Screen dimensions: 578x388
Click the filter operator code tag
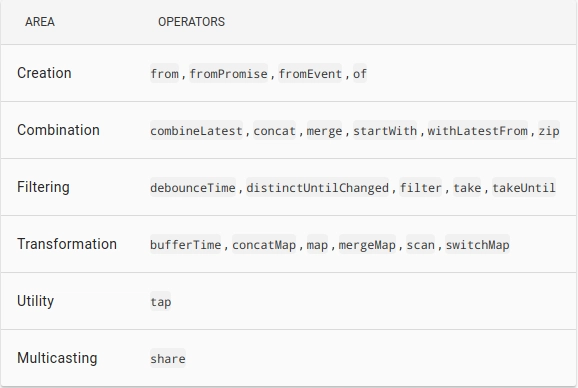pos(421,187)
